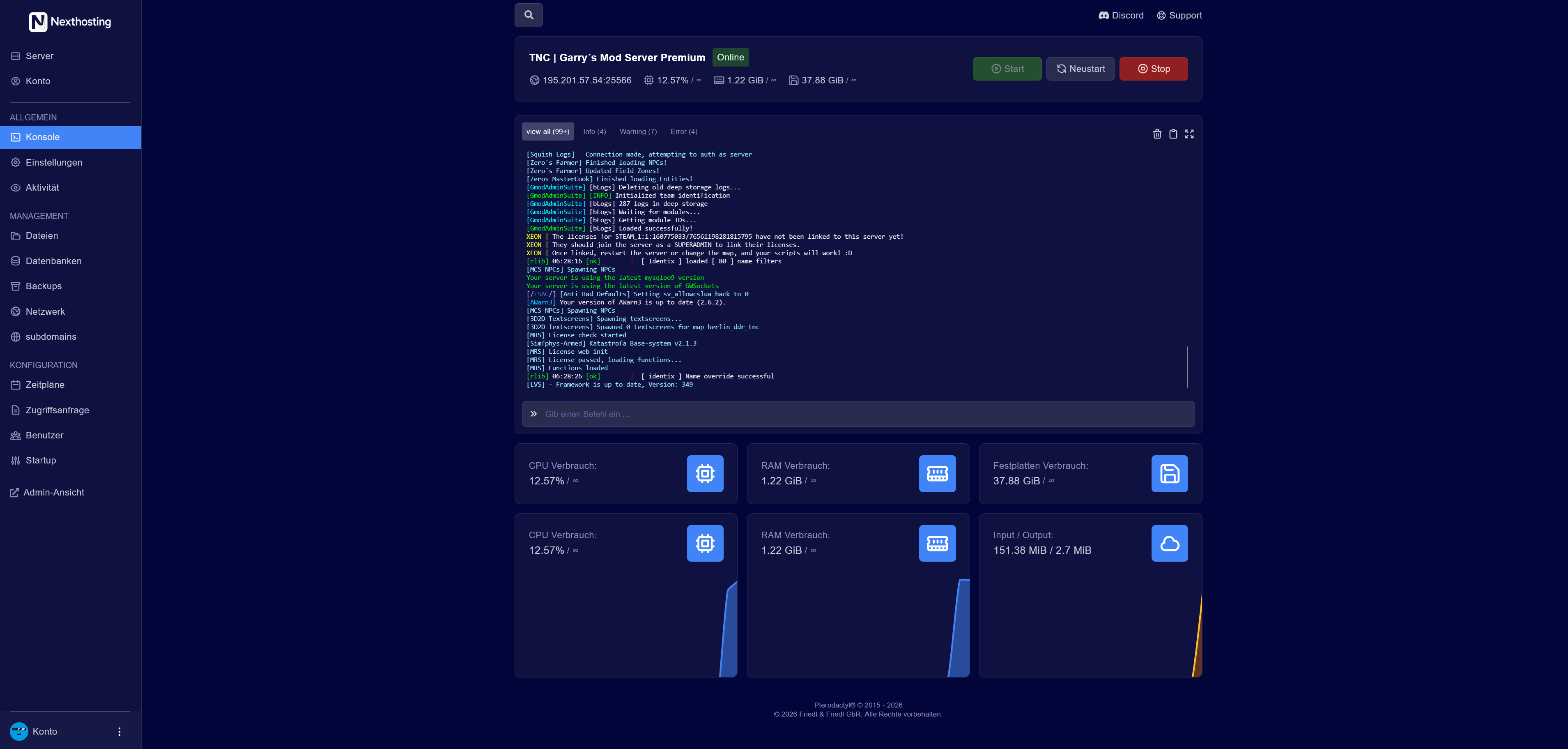
Task: Click the account avatar at bottom left
Action: click(x=19, y=731)
